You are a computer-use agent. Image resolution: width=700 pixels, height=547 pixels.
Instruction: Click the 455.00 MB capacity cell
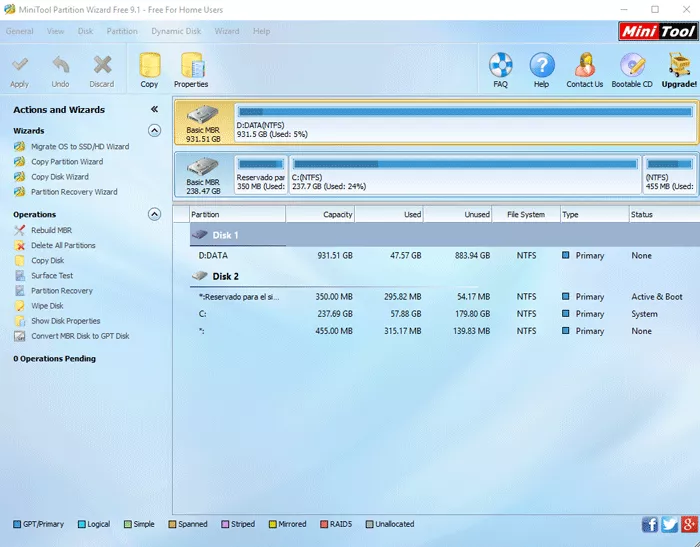point(334,331)
